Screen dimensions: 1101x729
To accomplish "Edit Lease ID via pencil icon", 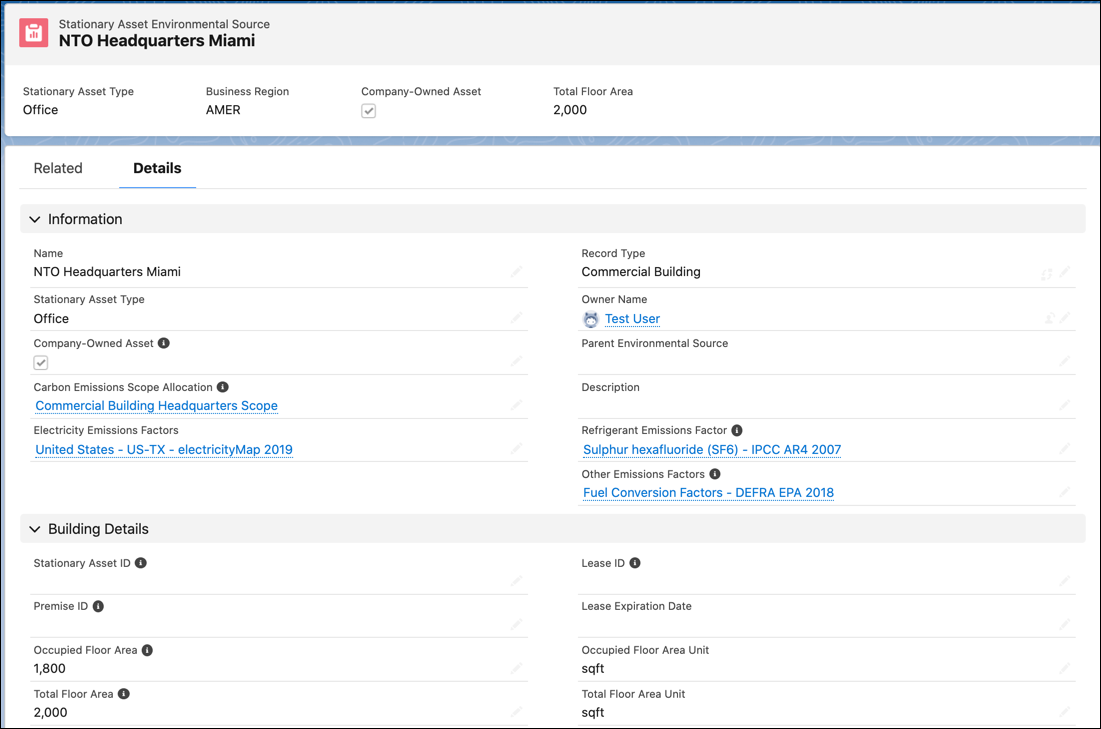I will tap(1064, 581).
